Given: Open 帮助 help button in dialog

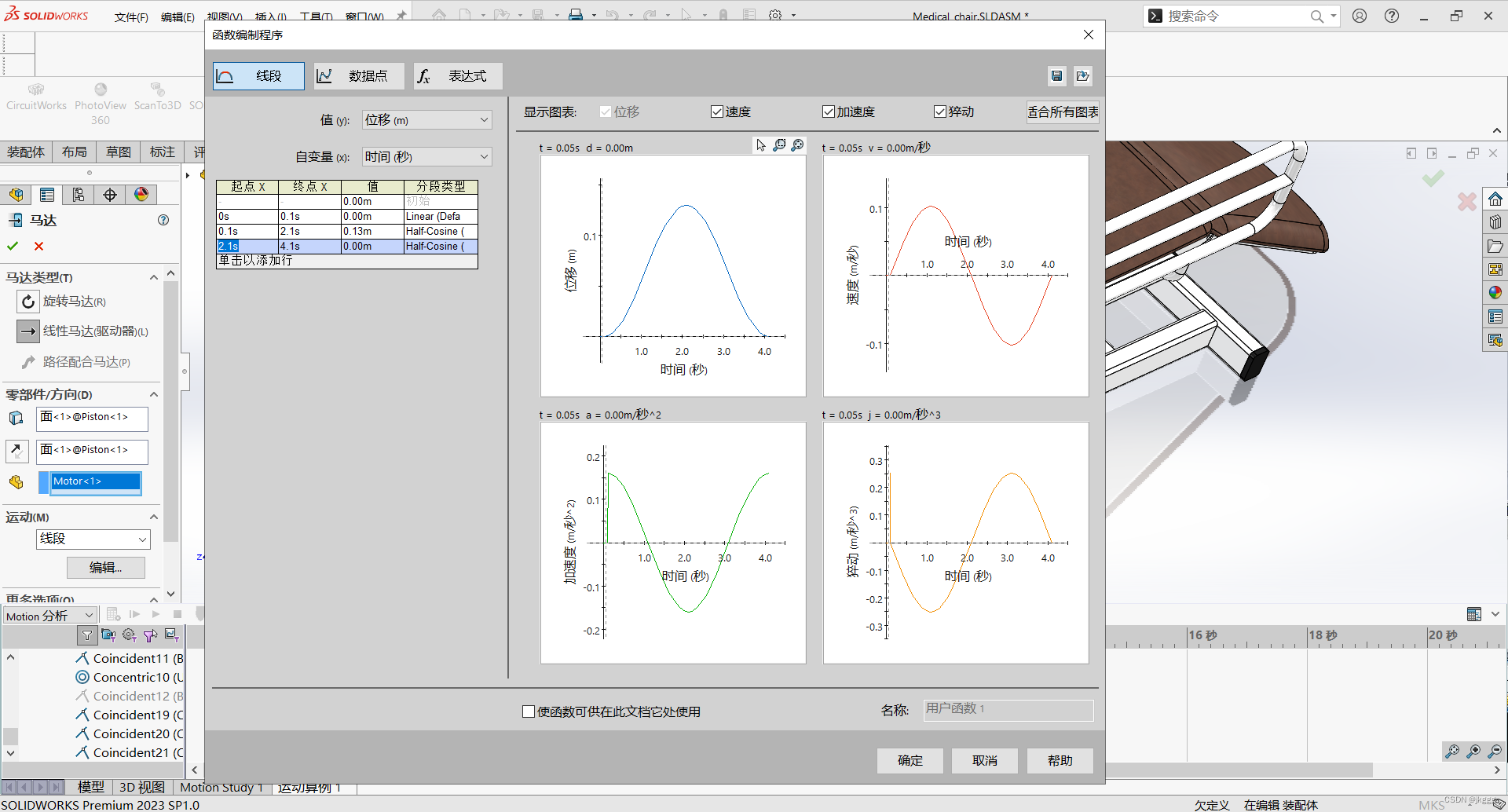Looking at the screenshot, I should pyautogui.click(x=1060, y=760).
